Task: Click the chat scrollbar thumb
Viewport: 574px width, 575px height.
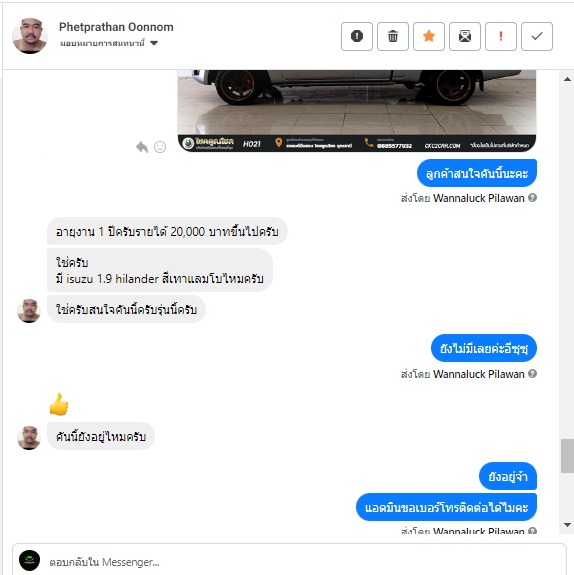Action: click(x=567, y=456)
